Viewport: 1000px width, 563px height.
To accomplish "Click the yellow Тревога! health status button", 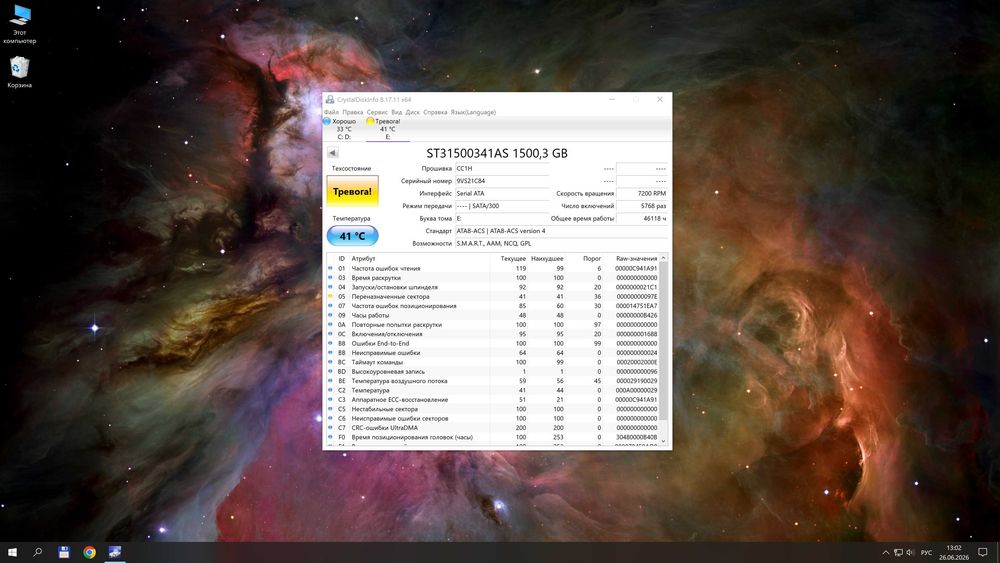I will tap(352, 191).
